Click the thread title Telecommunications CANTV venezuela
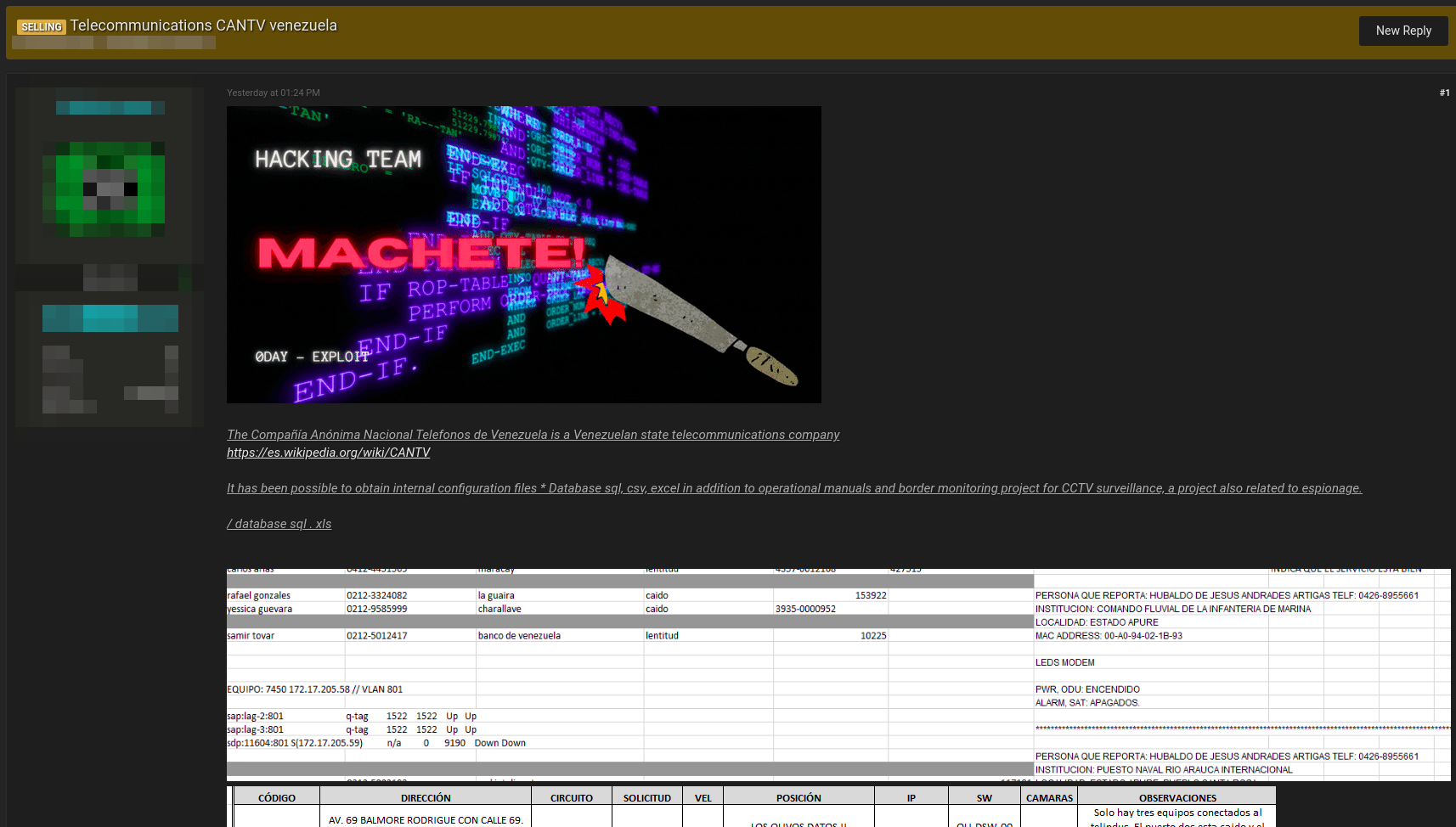This screenshot has width=1456, height=827. point(204,25)
